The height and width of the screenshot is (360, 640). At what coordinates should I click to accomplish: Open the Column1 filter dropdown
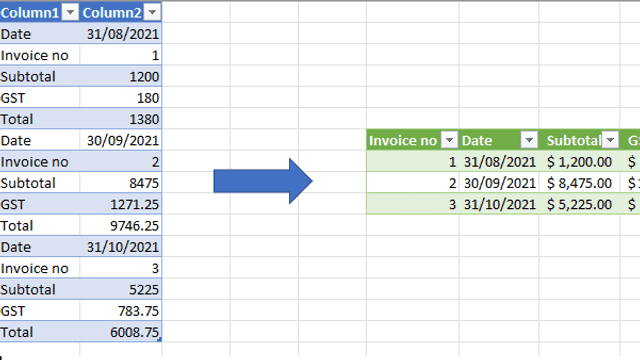tap(70, 13)
